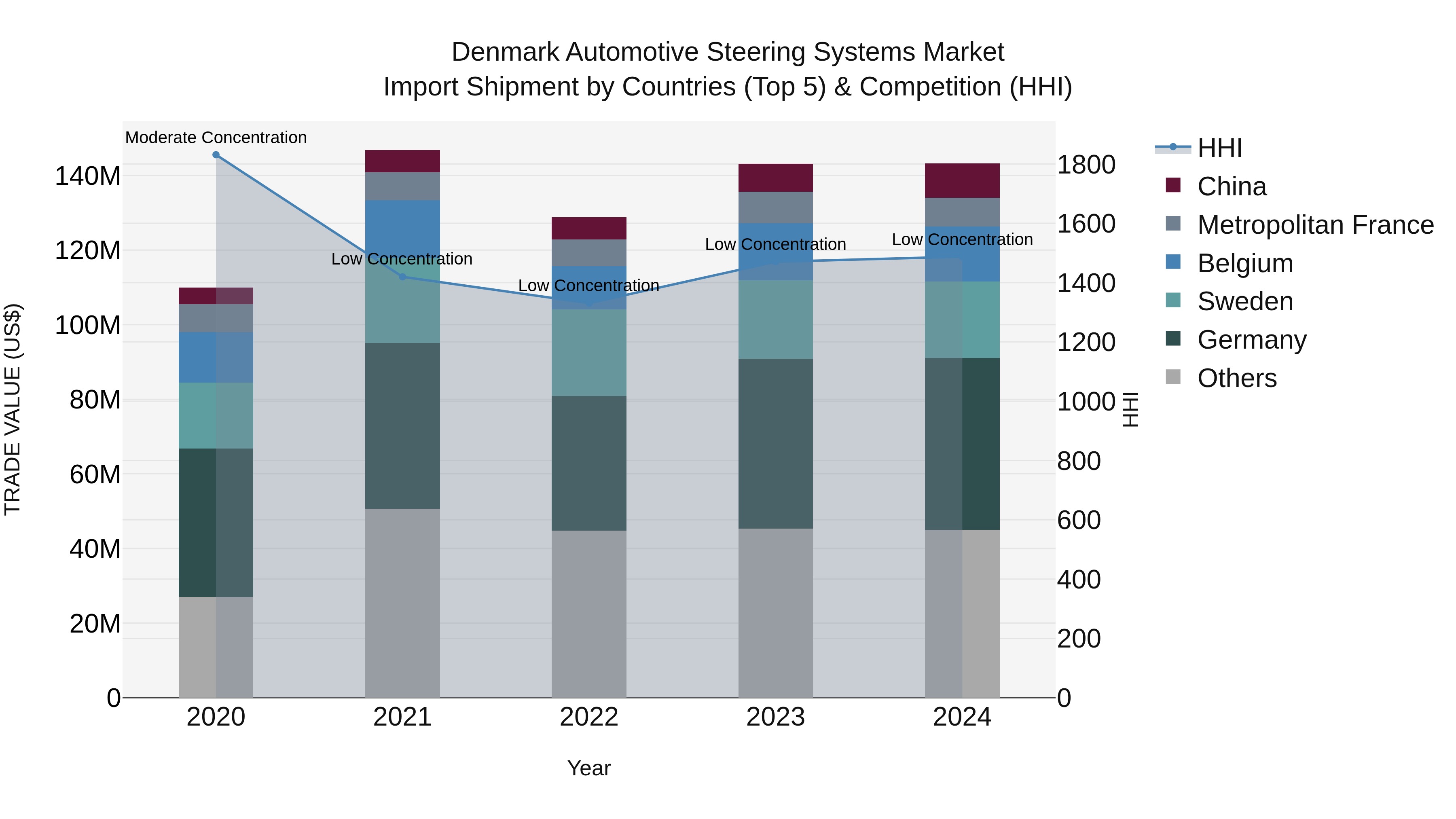Click the Metropolitan France slate legend swatch
Image resolution: width=1456 pixels, height=819 pixels.
pyautogui.click(x=1173, y=223)
